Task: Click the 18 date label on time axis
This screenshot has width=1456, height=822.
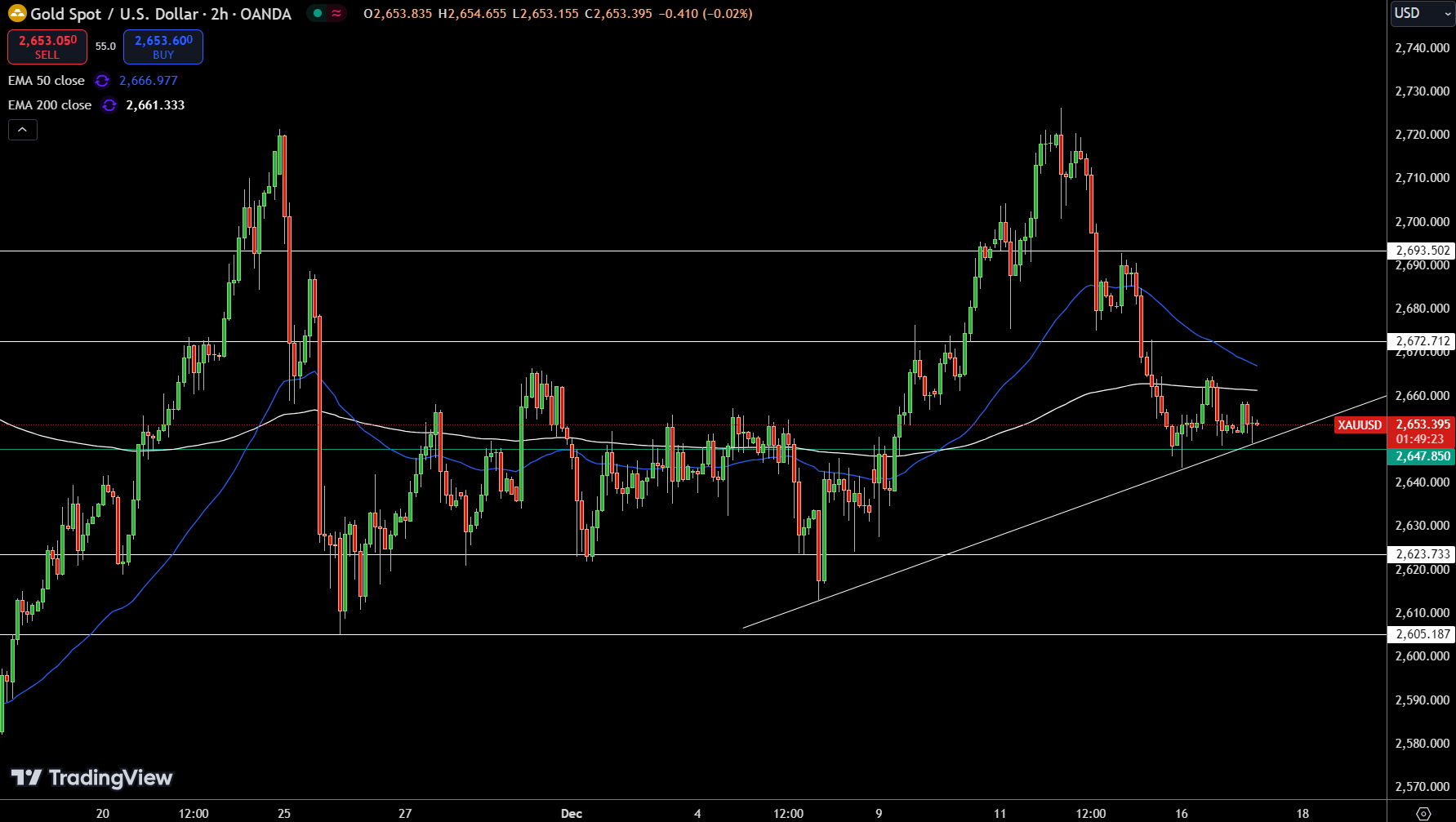Action: pyautogui.click(x=1302, y=813)
